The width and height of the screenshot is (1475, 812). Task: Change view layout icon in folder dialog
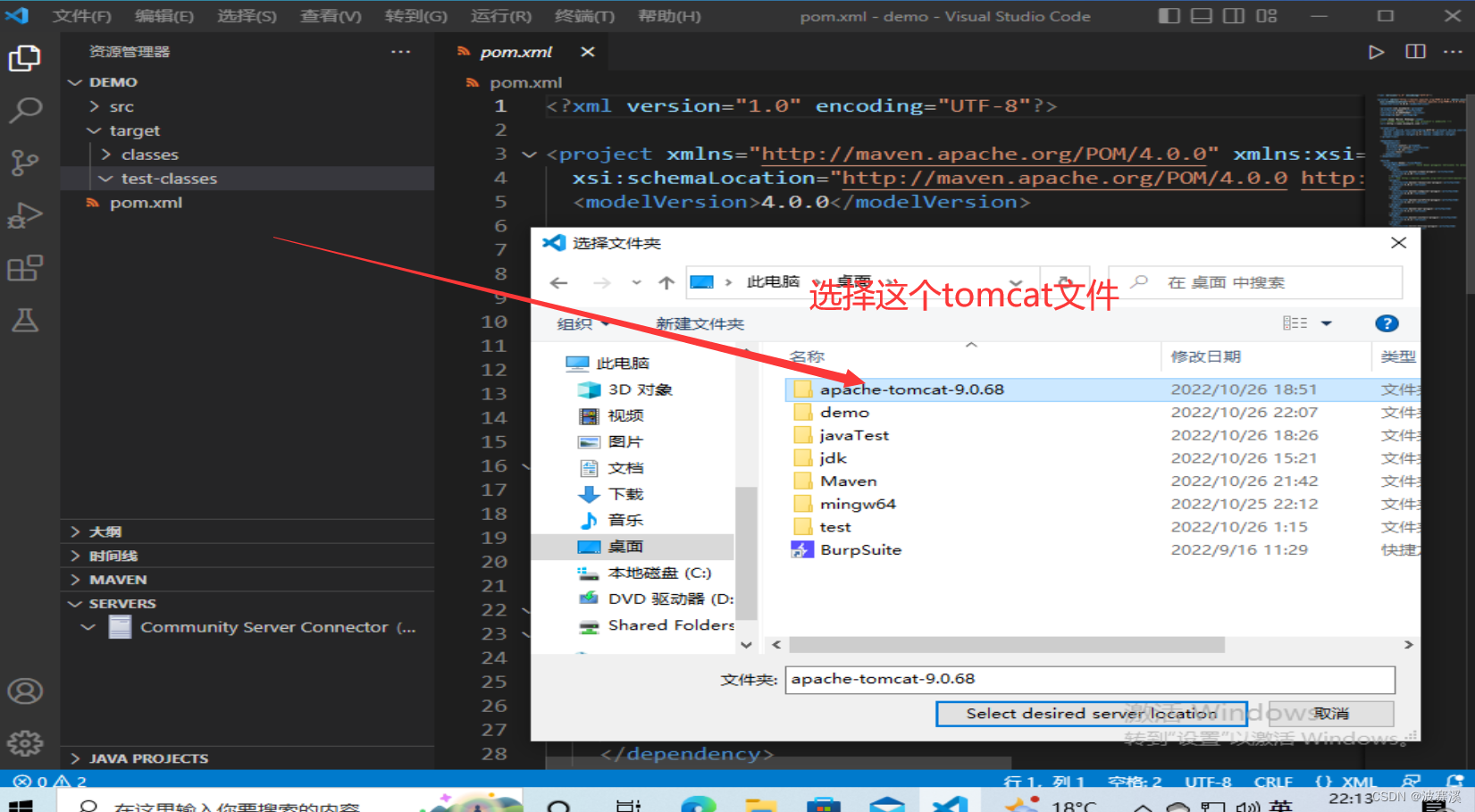coord(1295,323)
